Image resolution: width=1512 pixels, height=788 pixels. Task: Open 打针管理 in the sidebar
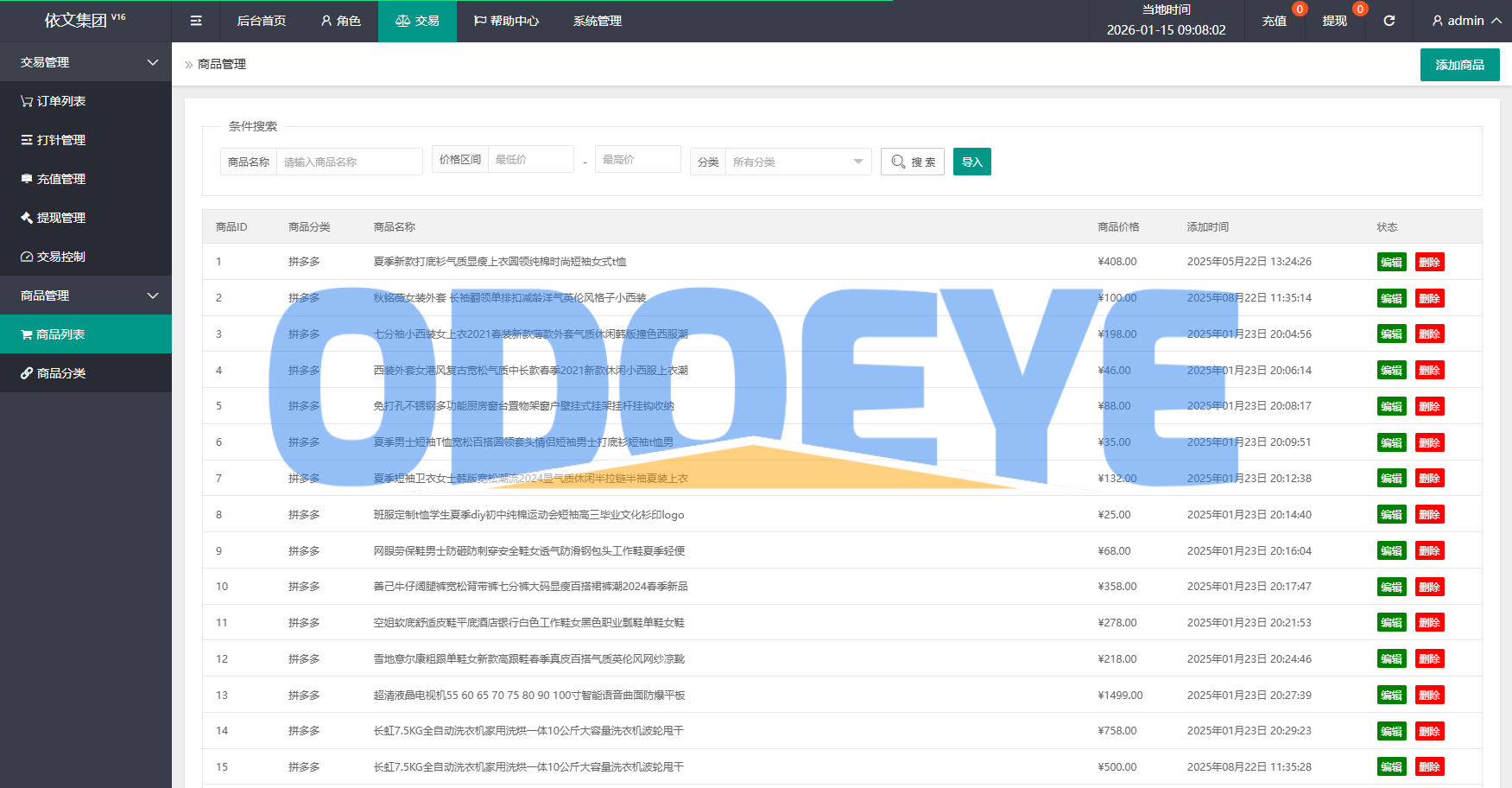point(54,140)
